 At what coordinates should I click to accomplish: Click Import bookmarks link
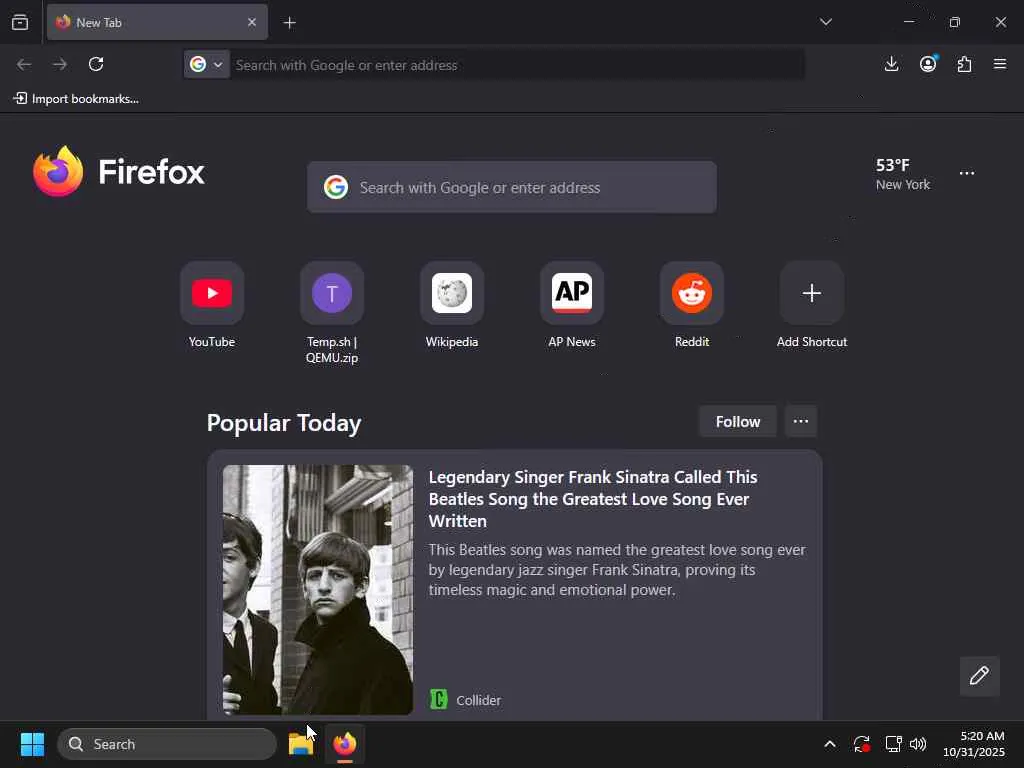click(76, 99)
